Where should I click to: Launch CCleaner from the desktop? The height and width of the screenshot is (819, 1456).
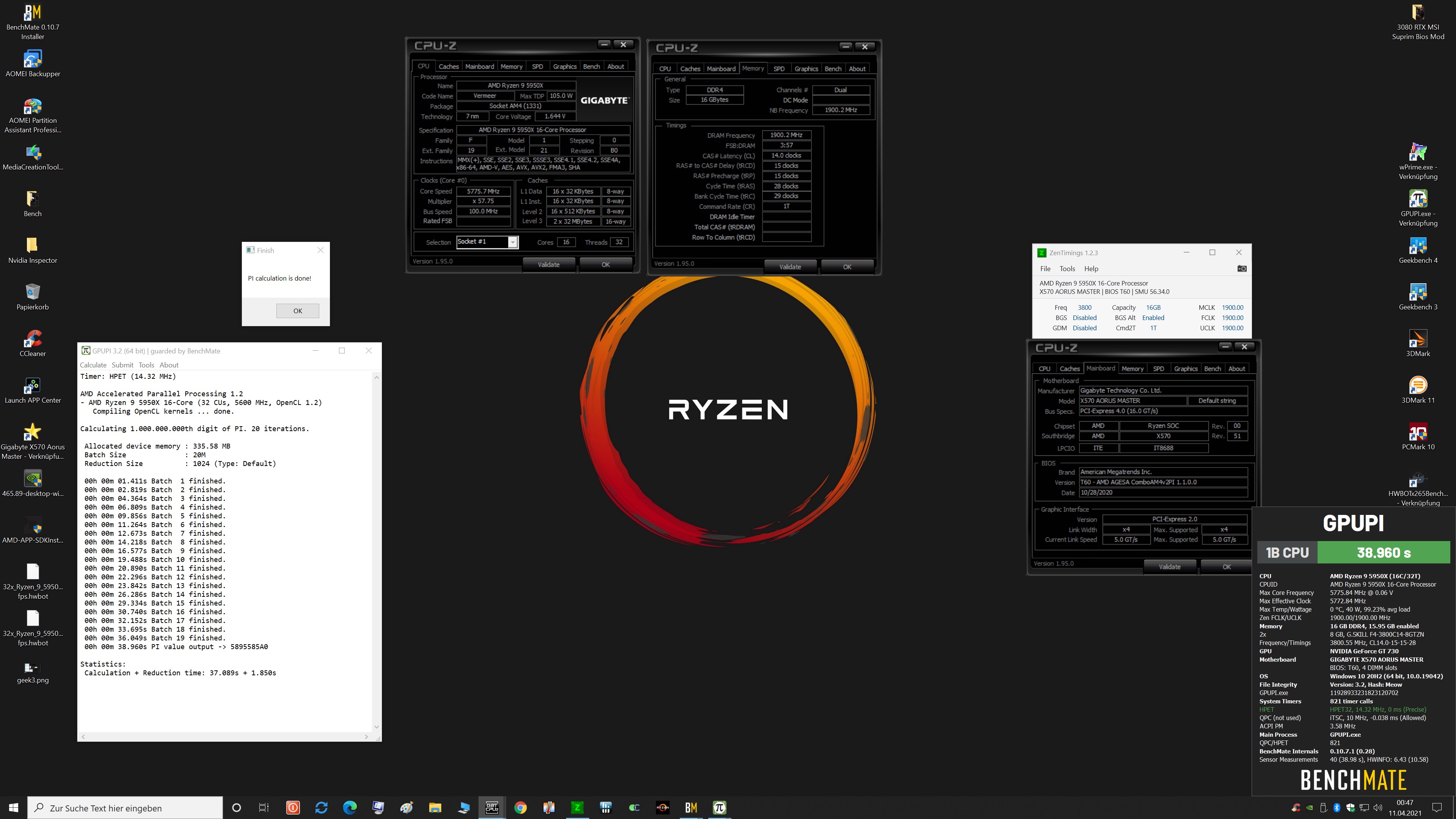click(33, 344)
